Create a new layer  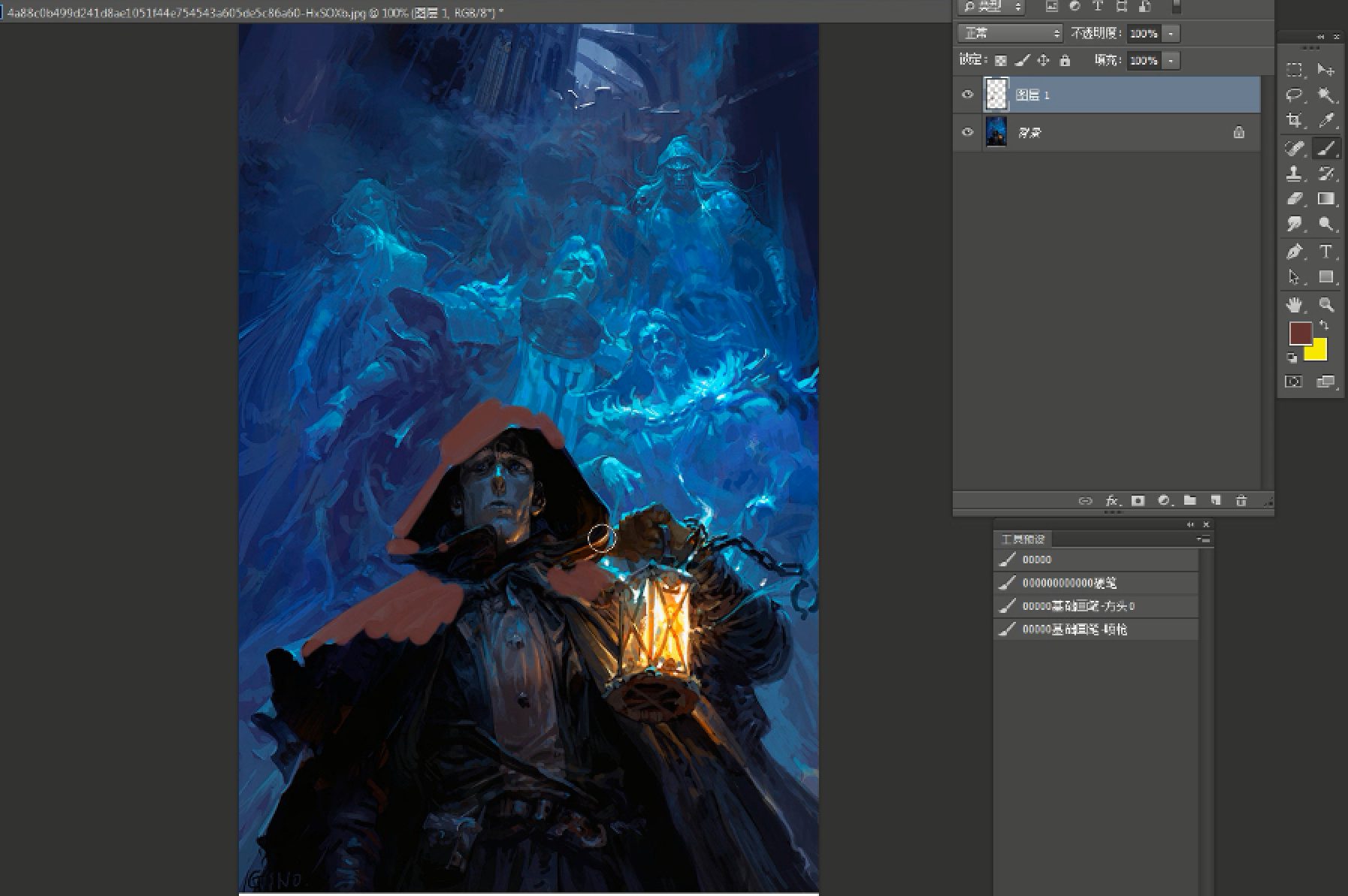1215,501
